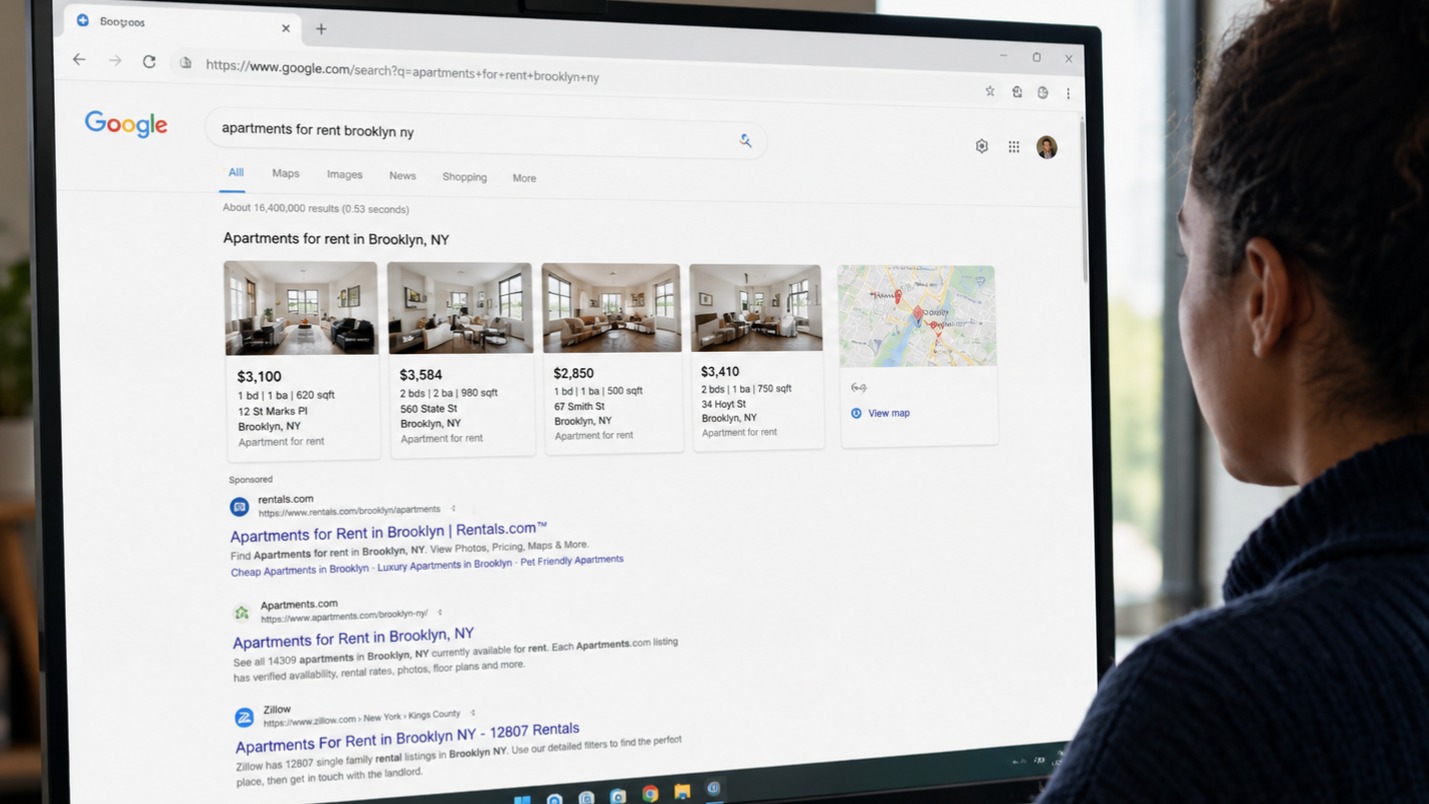Screen dimensions: 1429x804
Task: Click the browser forward arrow
Action: point(115,61)
